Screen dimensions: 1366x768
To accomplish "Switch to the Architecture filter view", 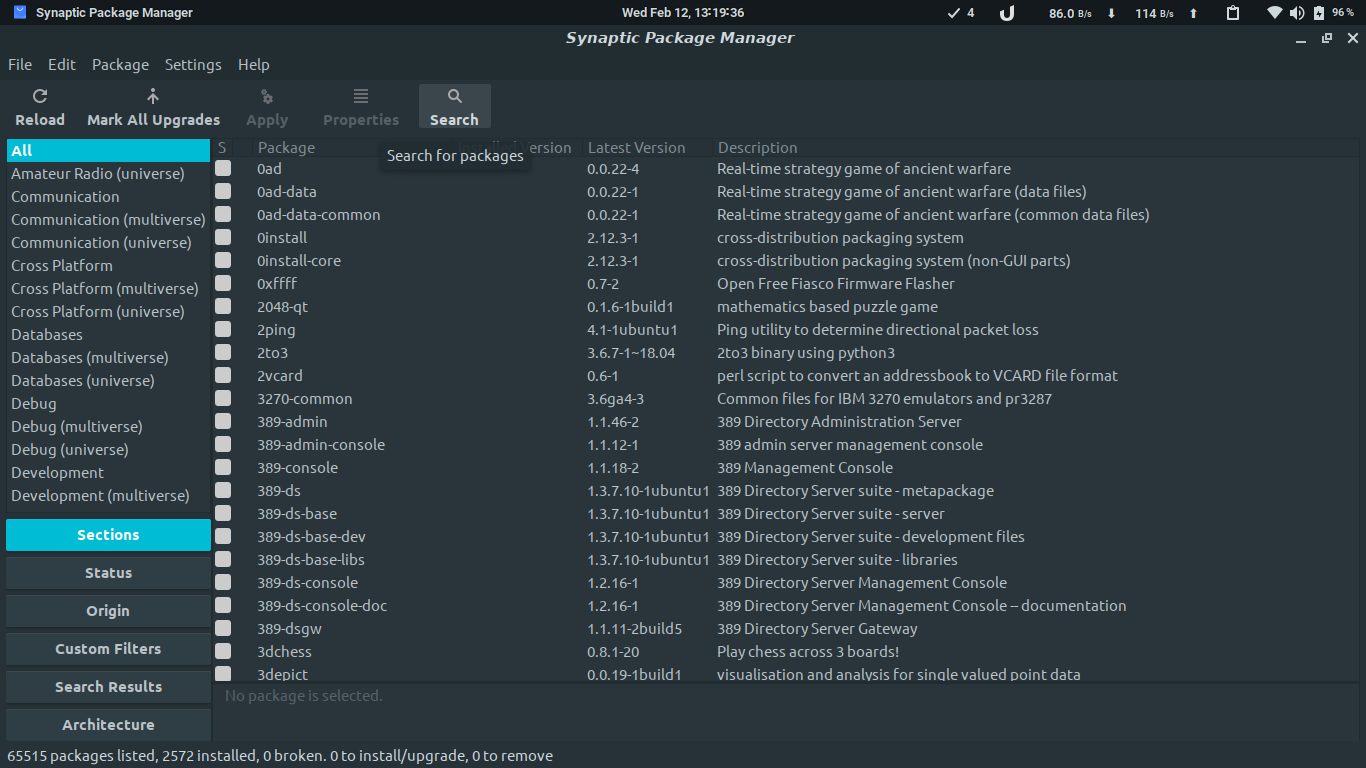I will point(108,725).
